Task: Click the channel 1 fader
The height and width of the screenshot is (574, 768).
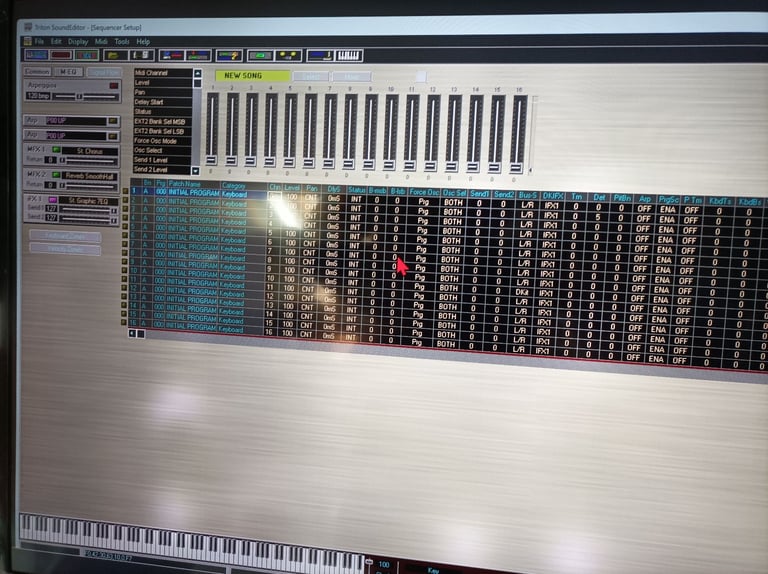Action: pos(212,129)
